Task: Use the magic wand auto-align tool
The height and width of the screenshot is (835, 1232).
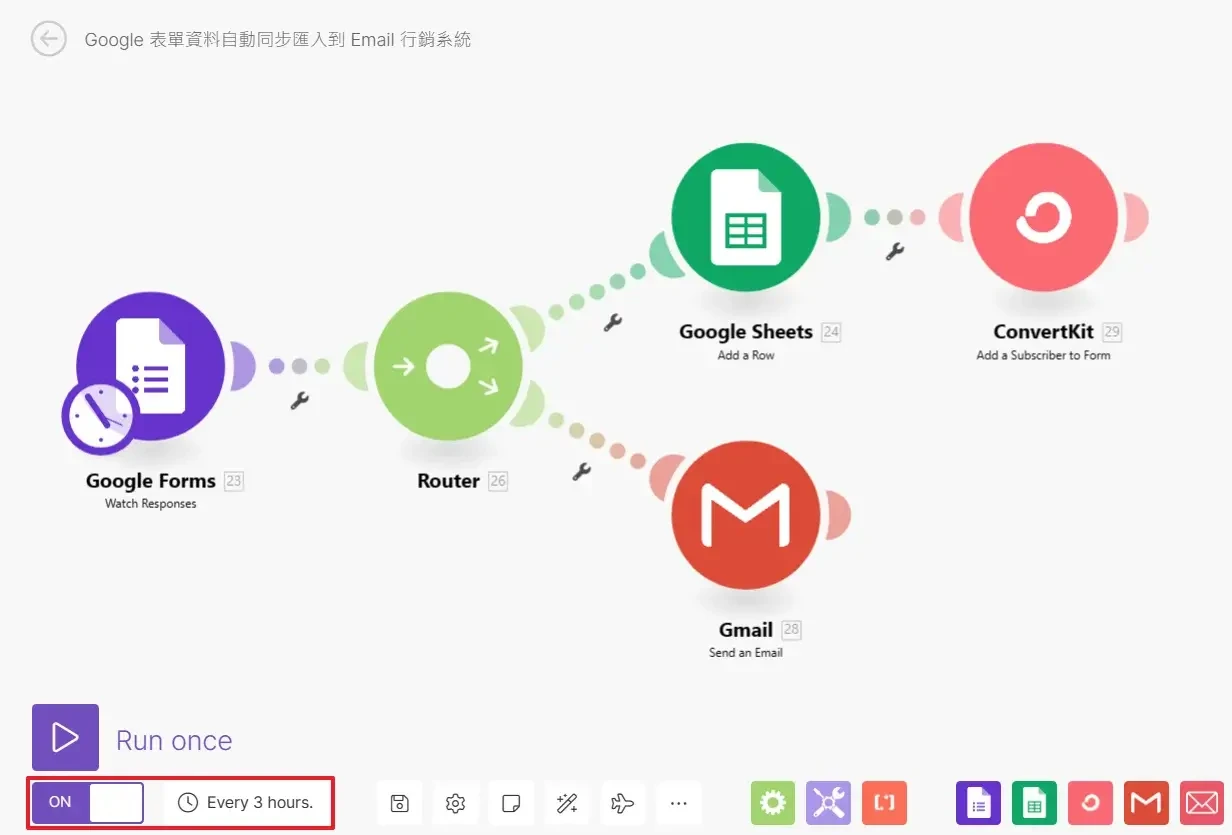Action: (567, 803)
